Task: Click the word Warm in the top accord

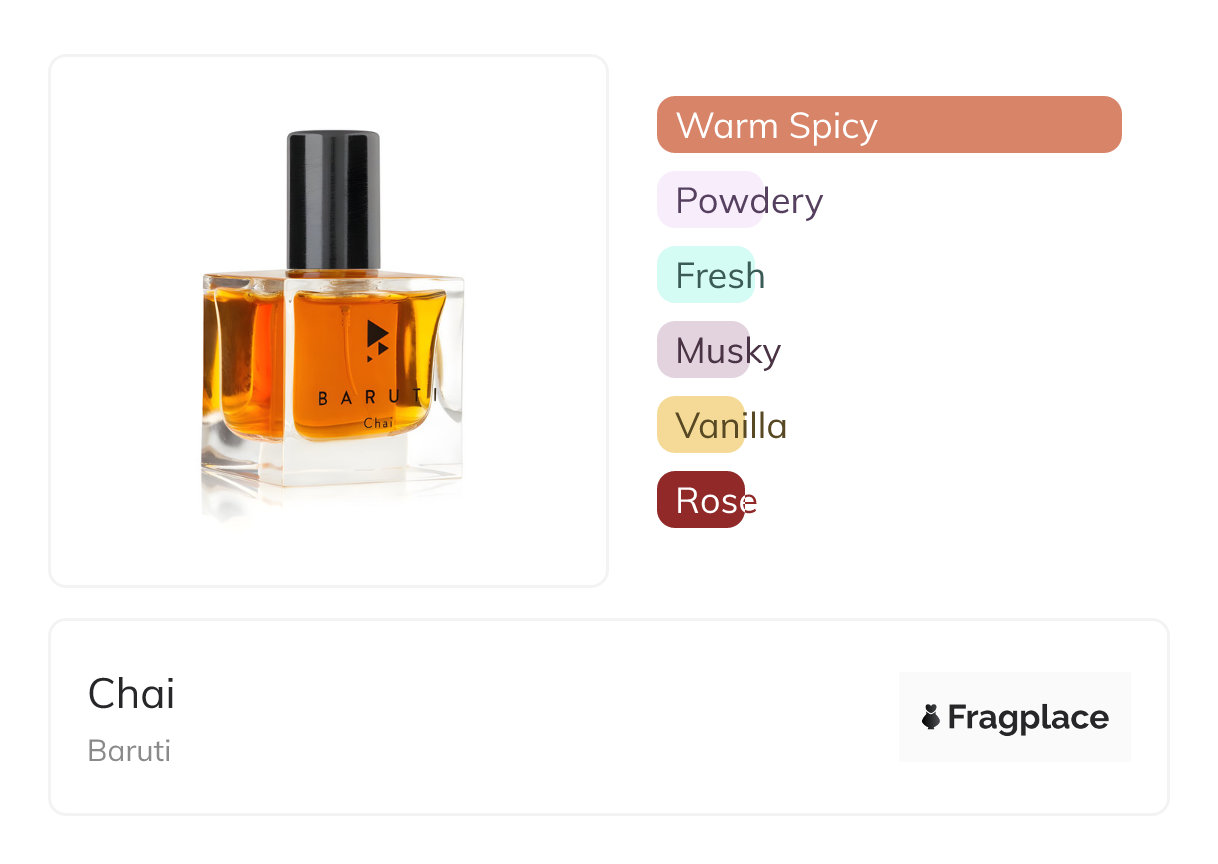Action: coord(727,126)
